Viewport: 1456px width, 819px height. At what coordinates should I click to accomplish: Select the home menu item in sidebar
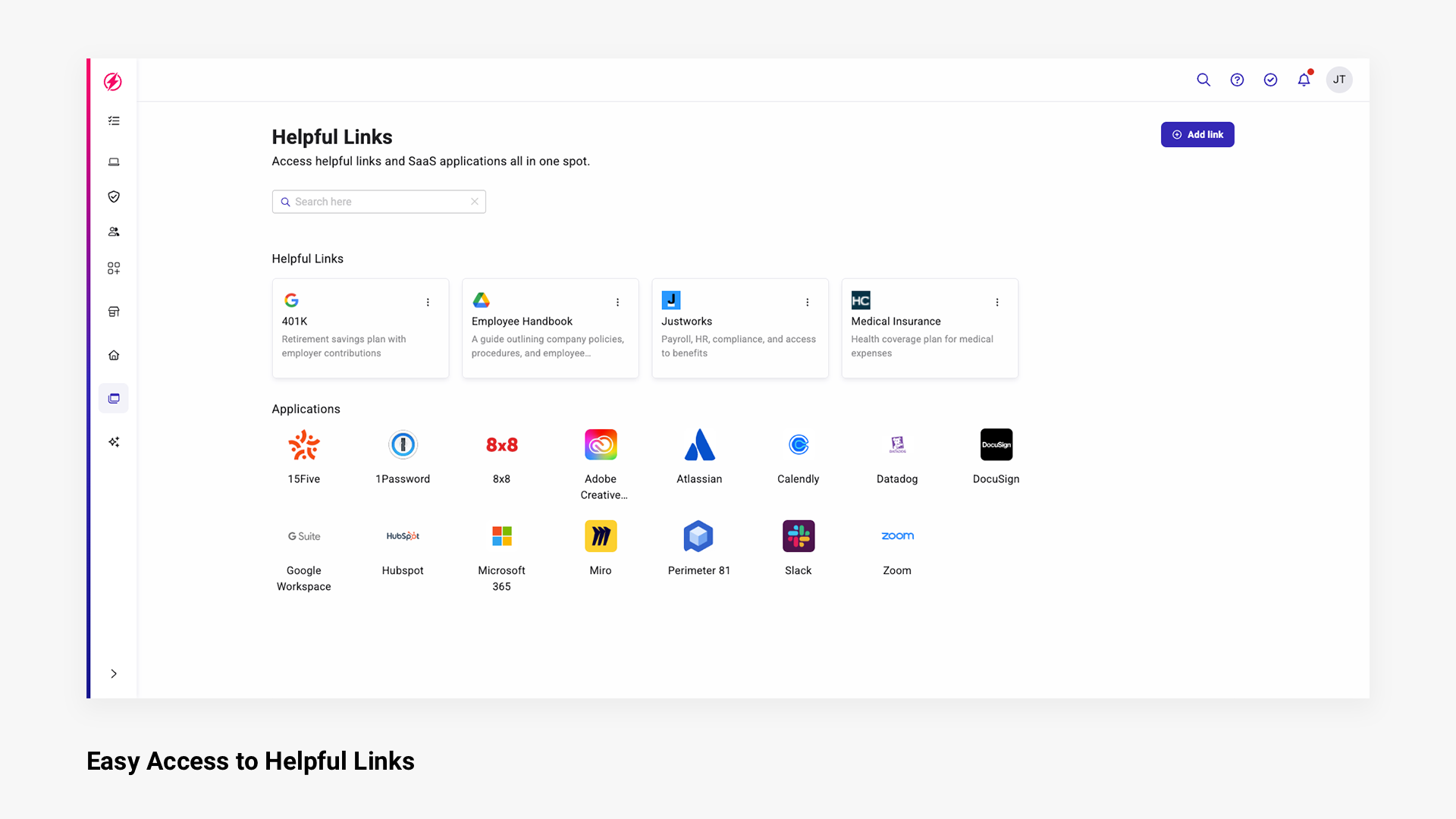coord(114,355)
